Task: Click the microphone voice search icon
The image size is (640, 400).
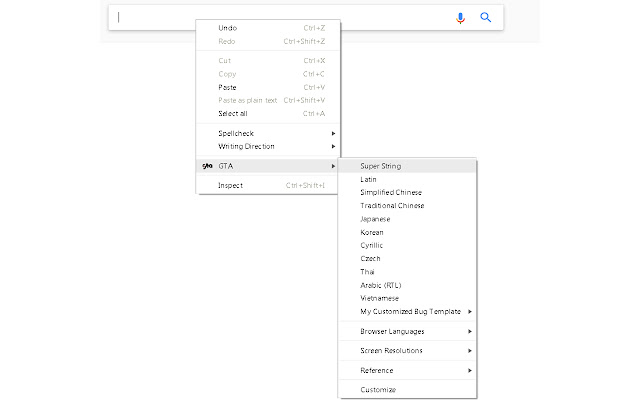Action: 461,17
